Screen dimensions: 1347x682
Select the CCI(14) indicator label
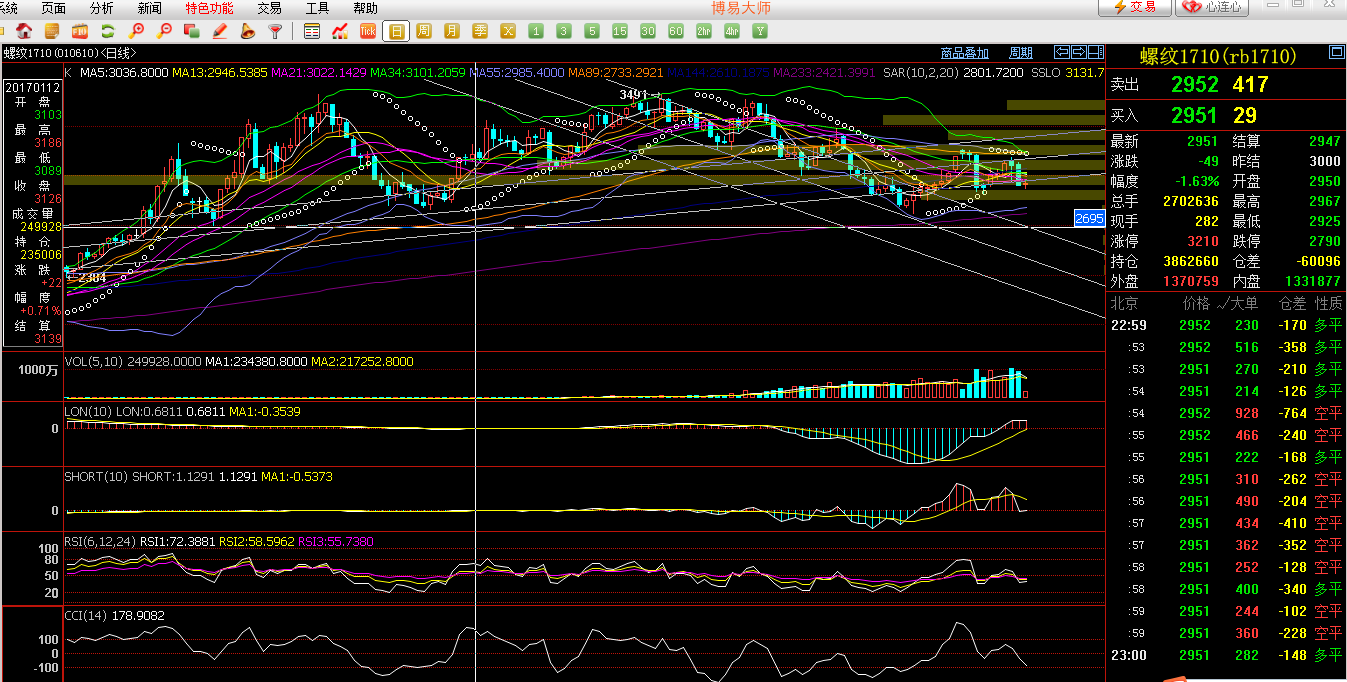click(x=86, y=616)
